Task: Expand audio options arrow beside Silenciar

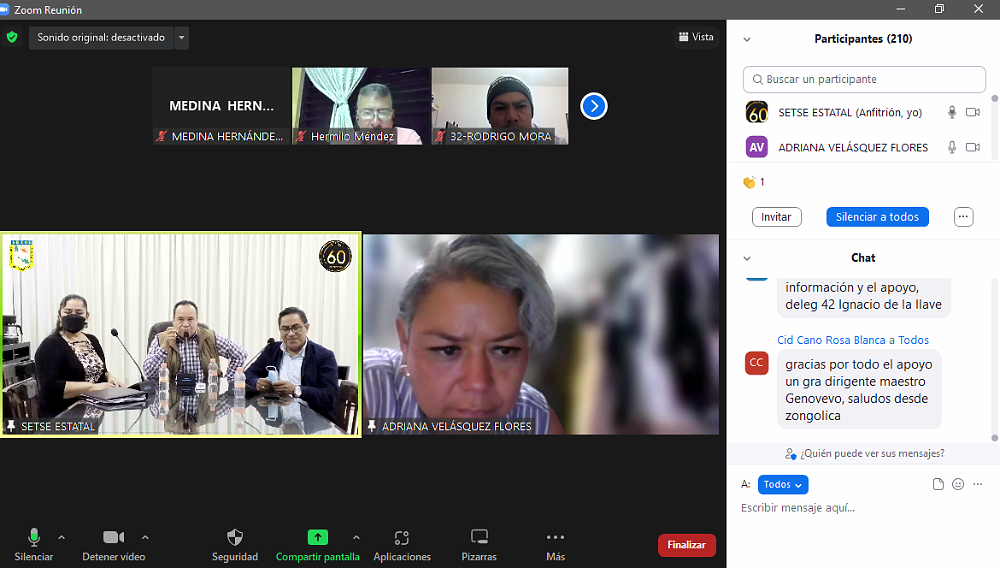Action: pyautogui.click(x=61, y=537)
